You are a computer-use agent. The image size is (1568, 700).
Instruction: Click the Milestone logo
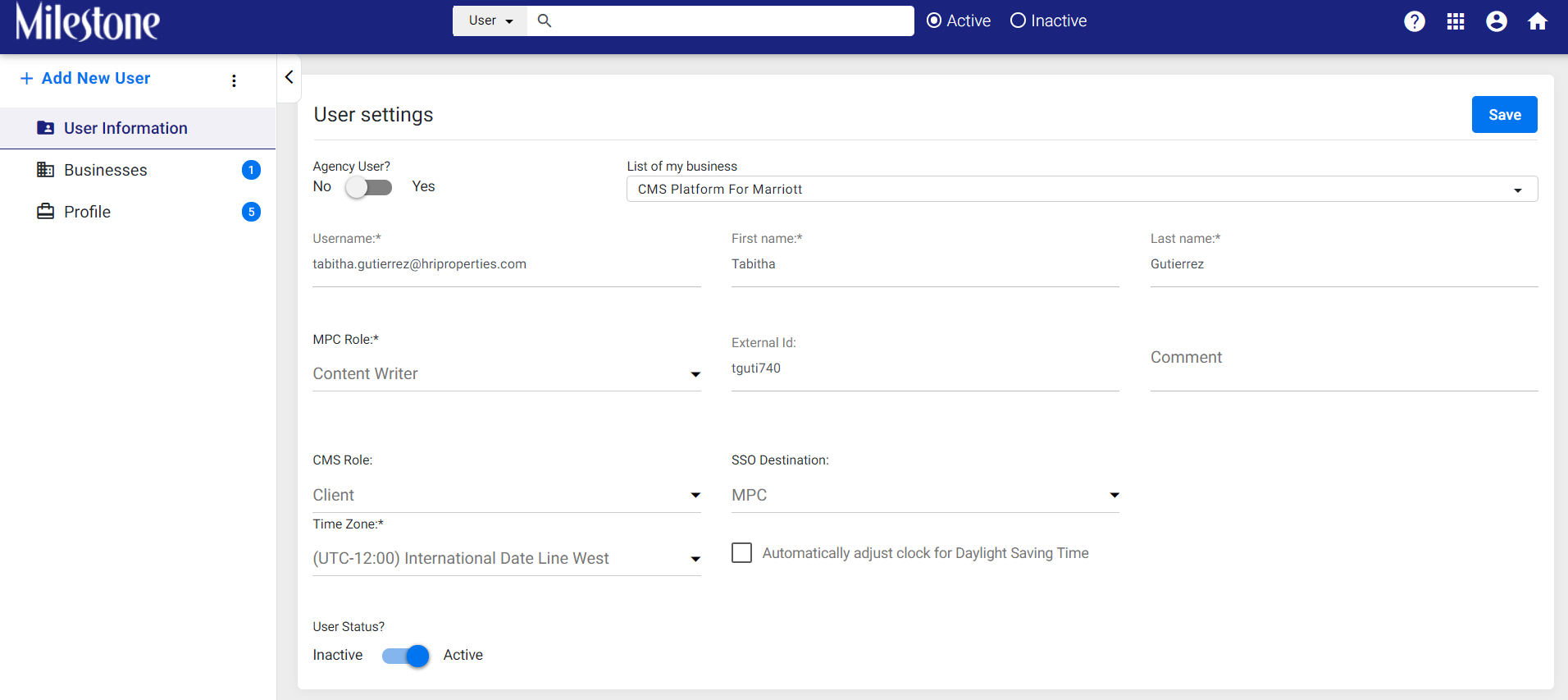coord(88,21)
